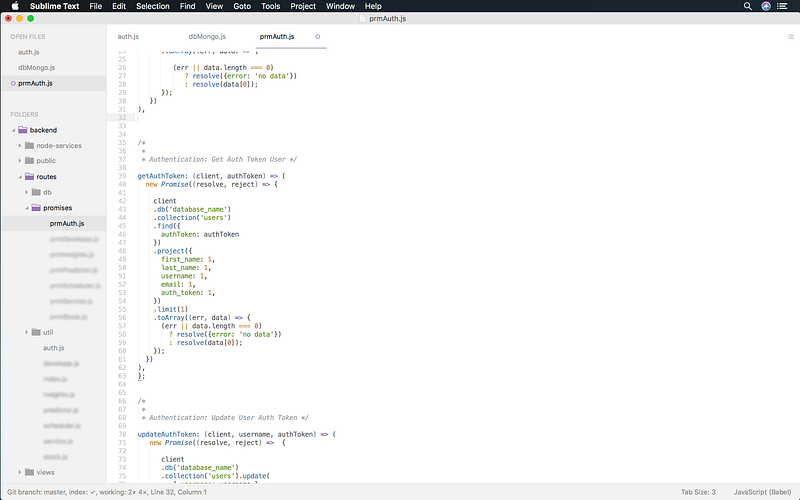This screenshot has width=800, height=500.
Task: Open the View menu
Action: point(214,6)
